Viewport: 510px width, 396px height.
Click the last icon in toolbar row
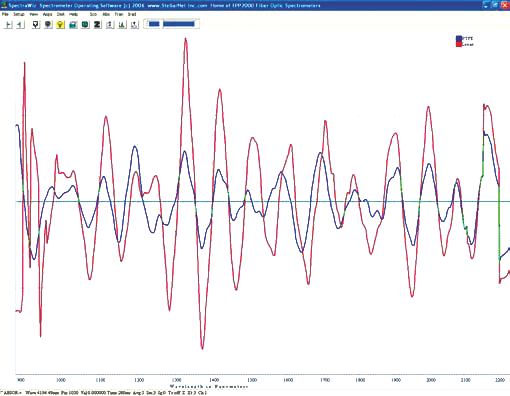(134, 24)
